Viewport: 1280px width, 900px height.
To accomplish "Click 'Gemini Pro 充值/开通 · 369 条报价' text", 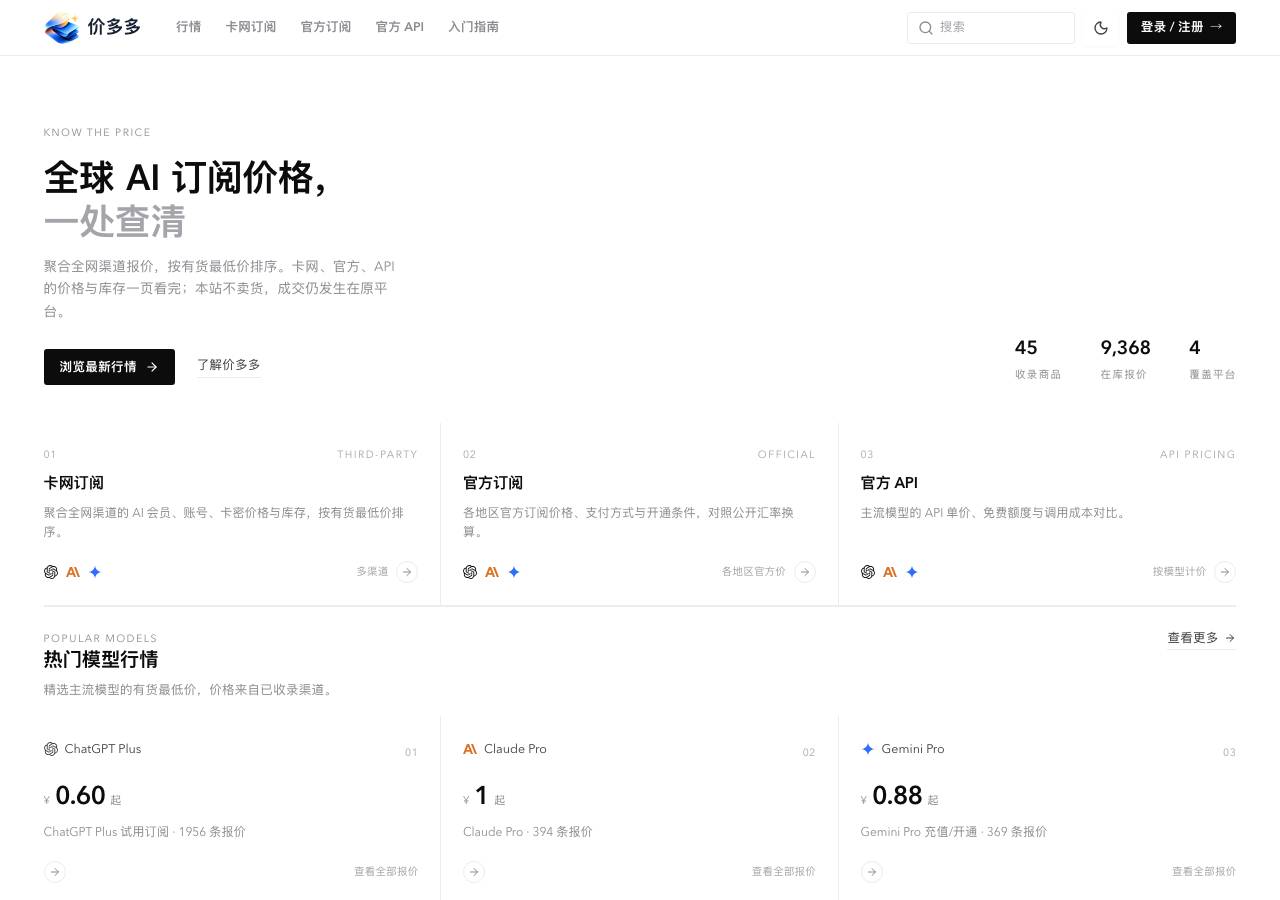I will click(x=954, y=832).
